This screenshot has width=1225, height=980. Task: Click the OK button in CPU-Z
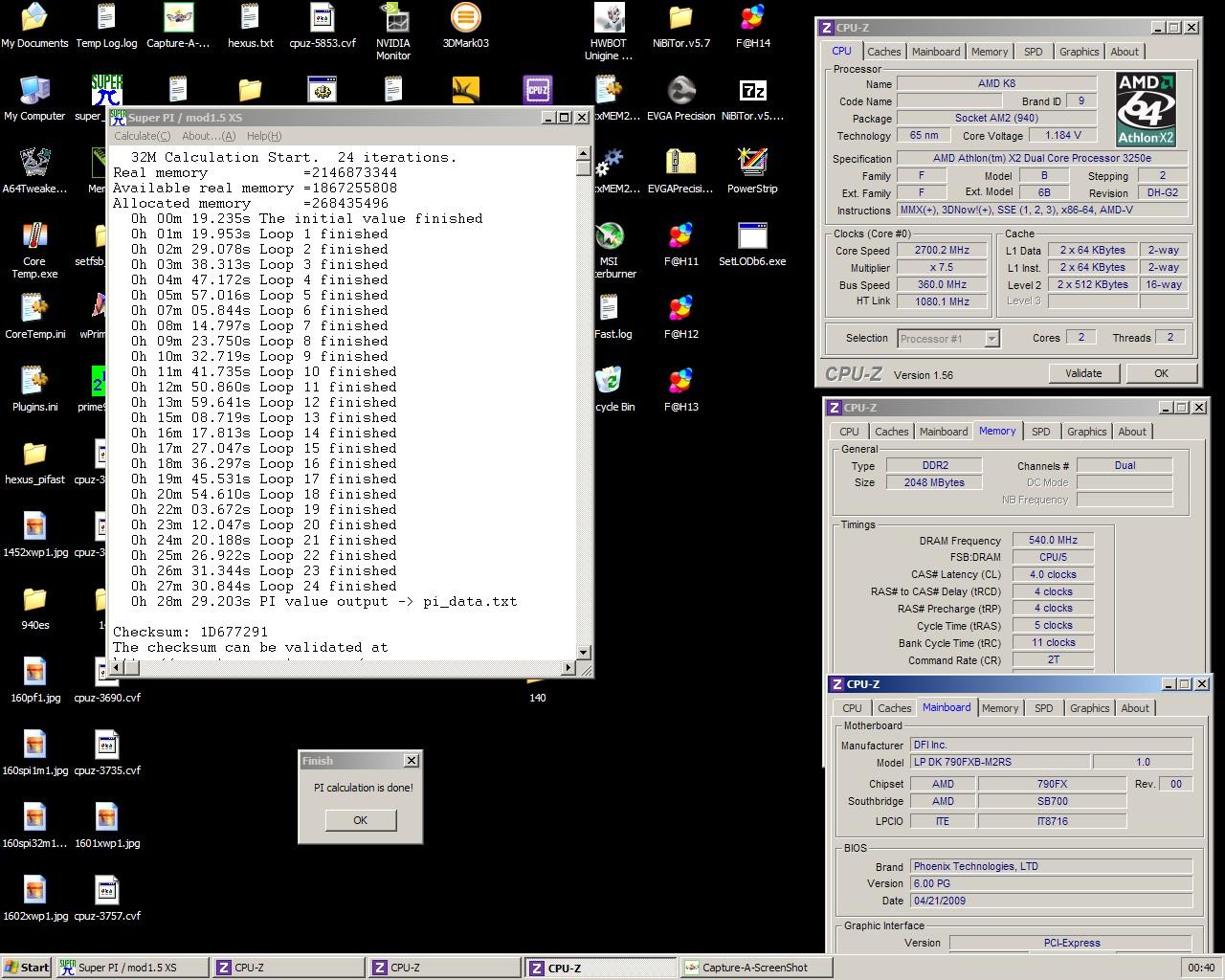coord(1161,373)
